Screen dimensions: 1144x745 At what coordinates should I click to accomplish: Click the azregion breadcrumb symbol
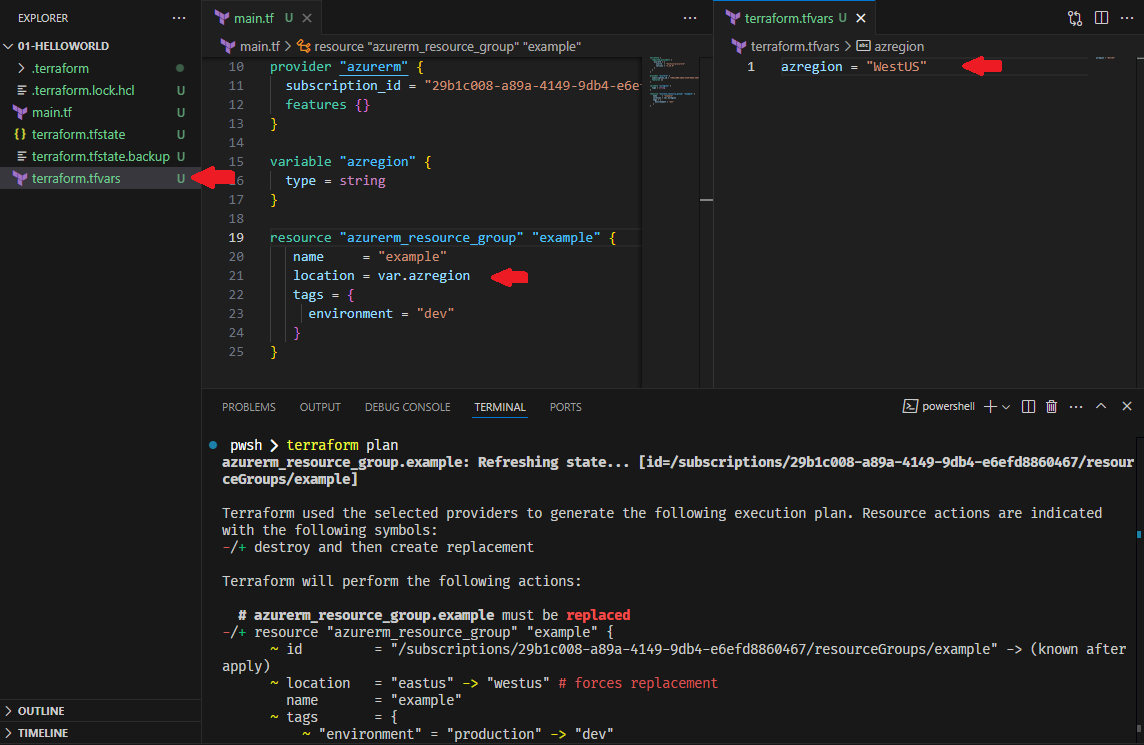coord(890,46)
